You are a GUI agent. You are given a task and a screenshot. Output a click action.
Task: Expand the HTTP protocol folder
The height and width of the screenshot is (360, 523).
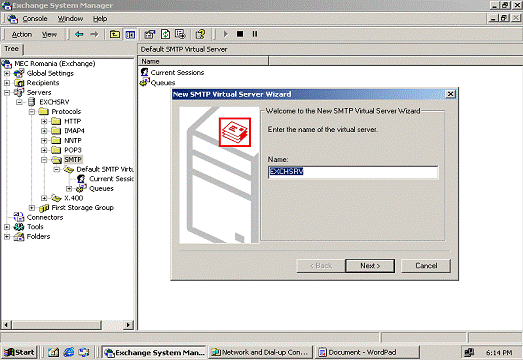[44, 121]
